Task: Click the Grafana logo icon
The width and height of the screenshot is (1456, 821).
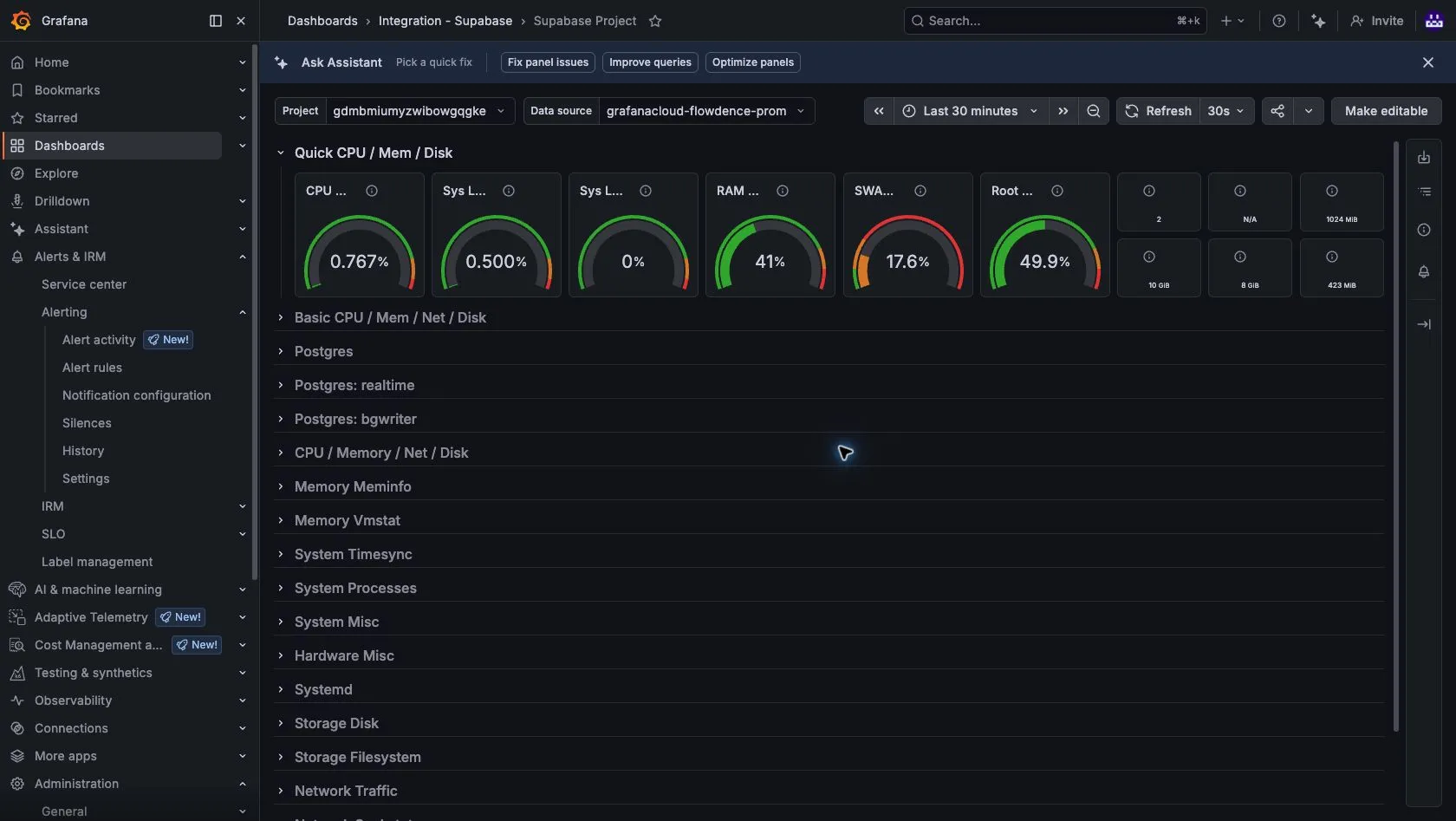Action: (21, 21)
